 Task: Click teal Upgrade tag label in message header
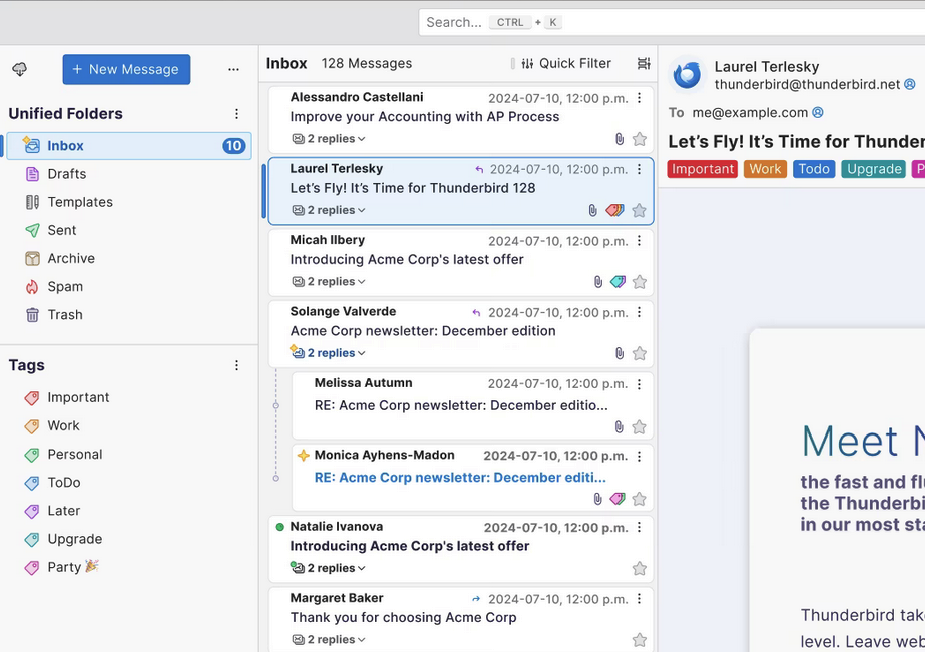tap(874, 169)
